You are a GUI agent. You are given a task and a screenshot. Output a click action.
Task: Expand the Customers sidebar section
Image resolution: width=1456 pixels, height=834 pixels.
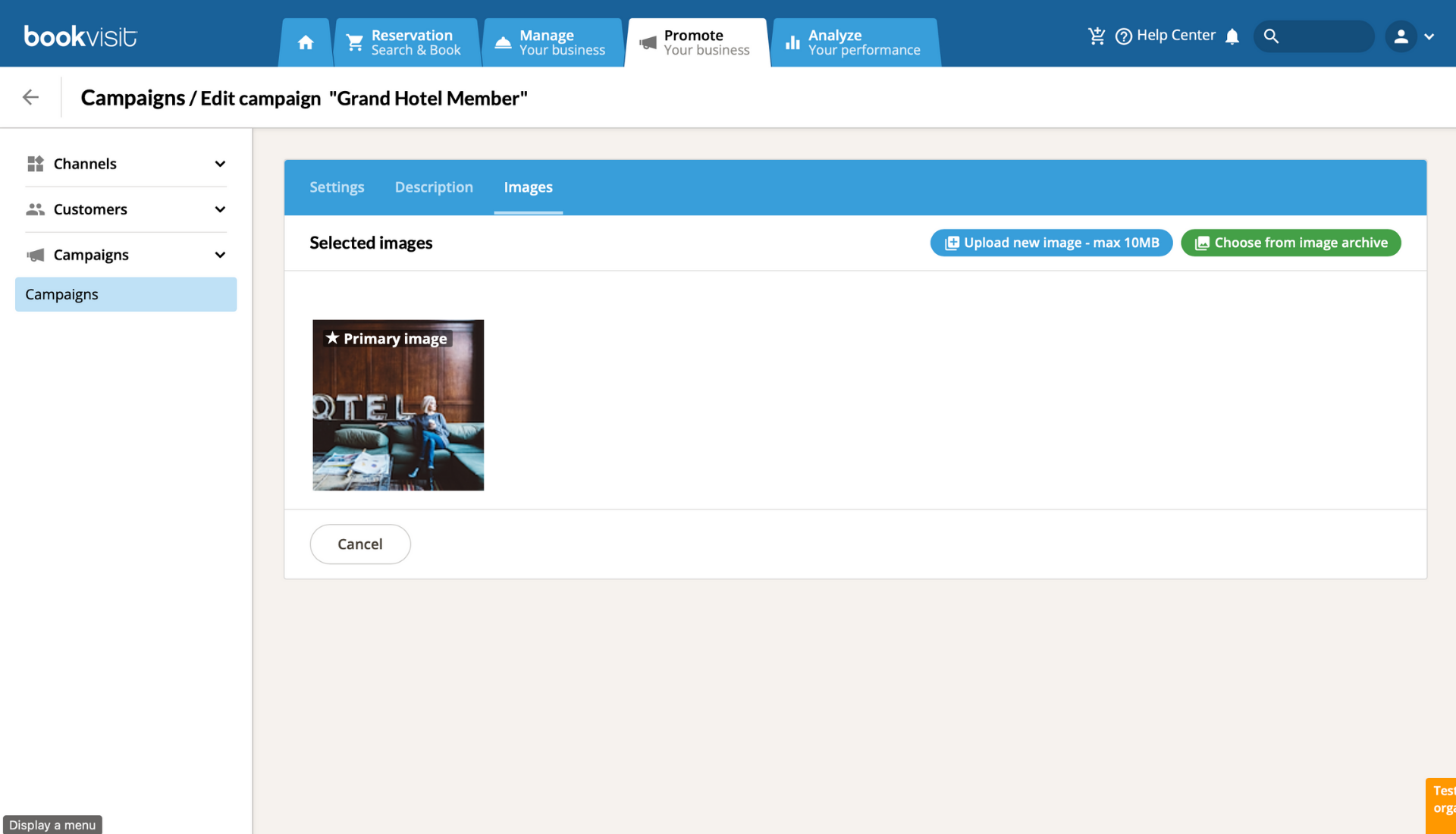pyautogui.click(x=126, y=209)
